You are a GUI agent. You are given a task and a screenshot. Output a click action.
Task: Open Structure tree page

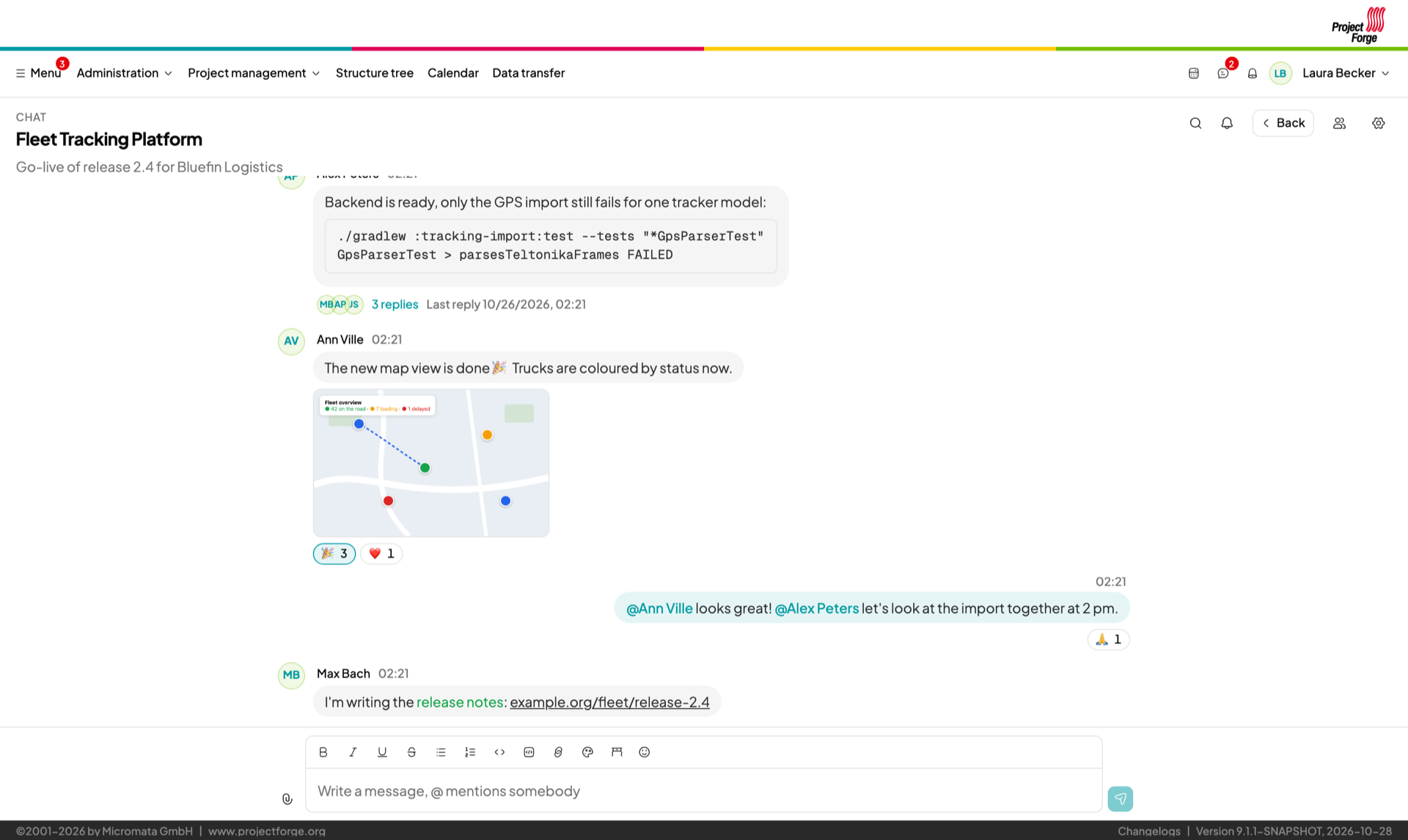coord(375,73)
